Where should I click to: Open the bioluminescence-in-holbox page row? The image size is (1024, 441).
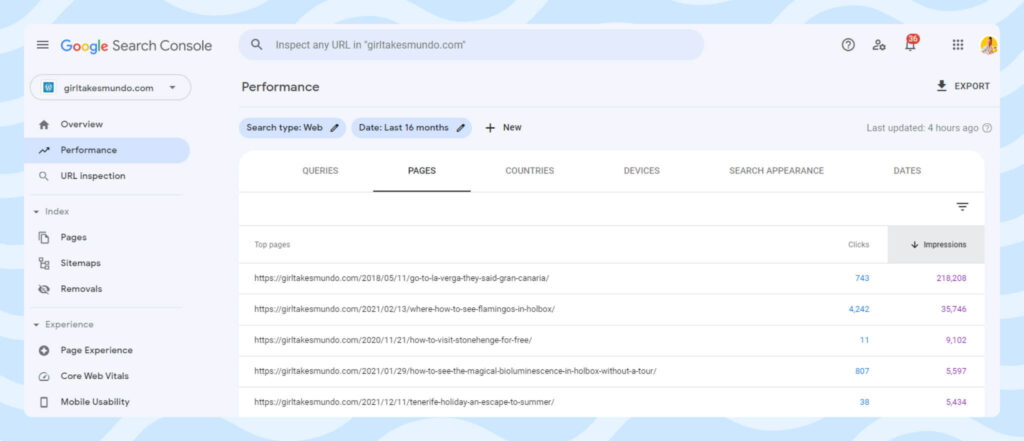(x=611, y=371)
